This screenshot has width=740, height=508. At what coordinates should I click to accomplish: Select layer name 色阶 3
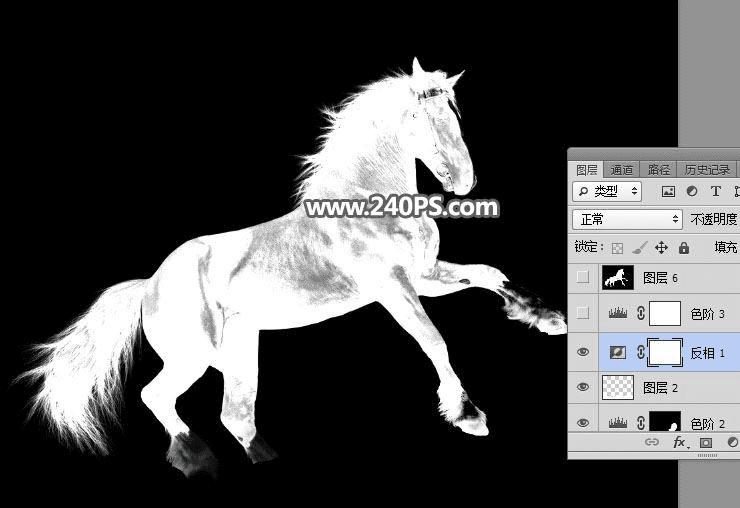coord(707,314)
